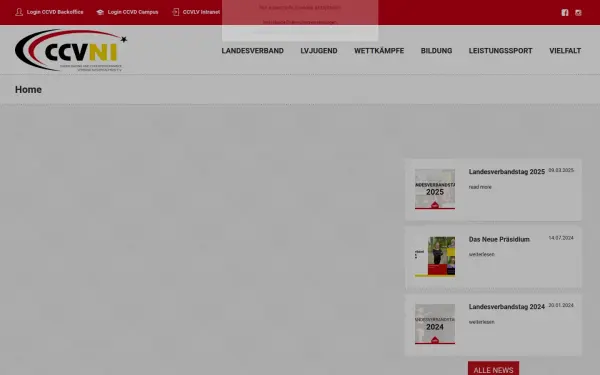Open CCVLV Intranet link

click(201, 12)
